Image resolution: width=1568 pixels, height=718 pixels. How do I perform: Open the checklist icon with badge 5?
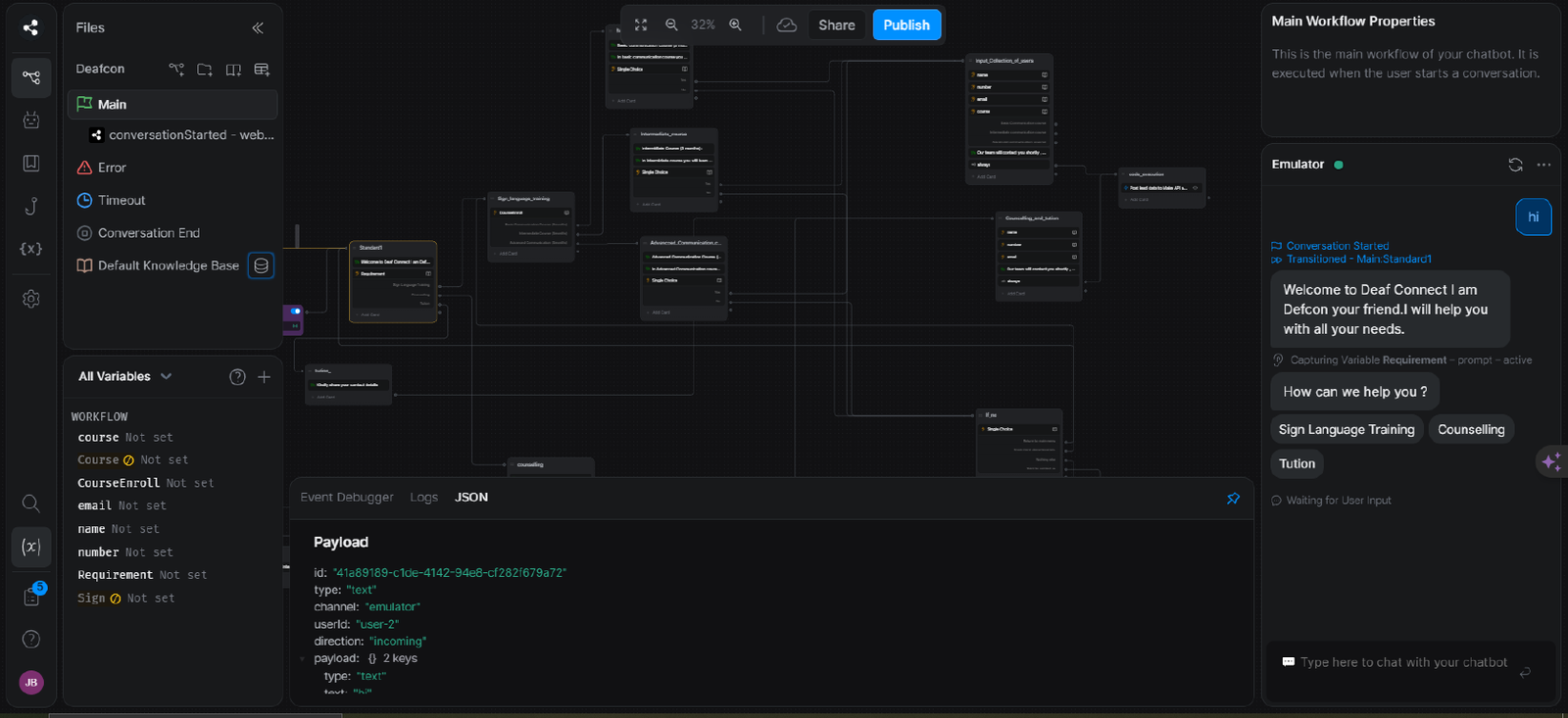31,596
